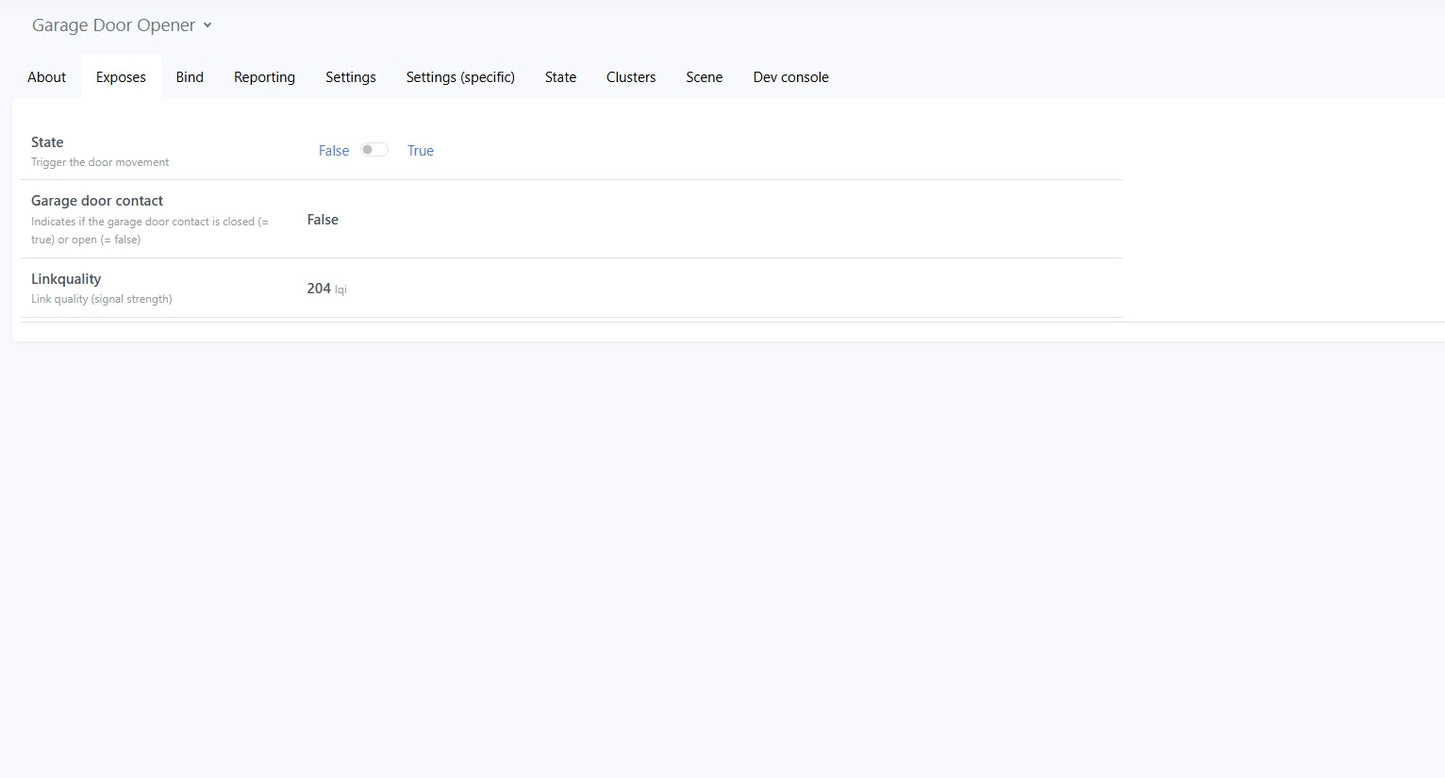Click the 'Trigger the door movement' description
This screenshot has width=1445, height=778.
tap(100, 162)
